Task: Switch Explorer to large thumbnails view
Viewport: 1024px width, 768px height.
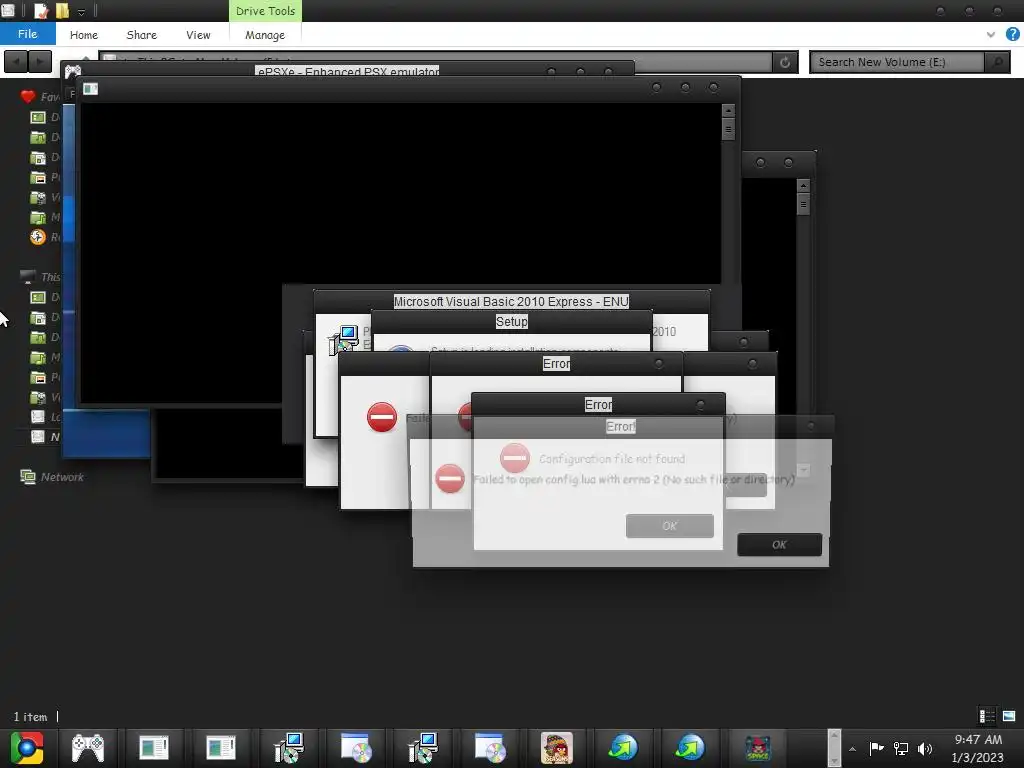Action: coord(1009,716)
